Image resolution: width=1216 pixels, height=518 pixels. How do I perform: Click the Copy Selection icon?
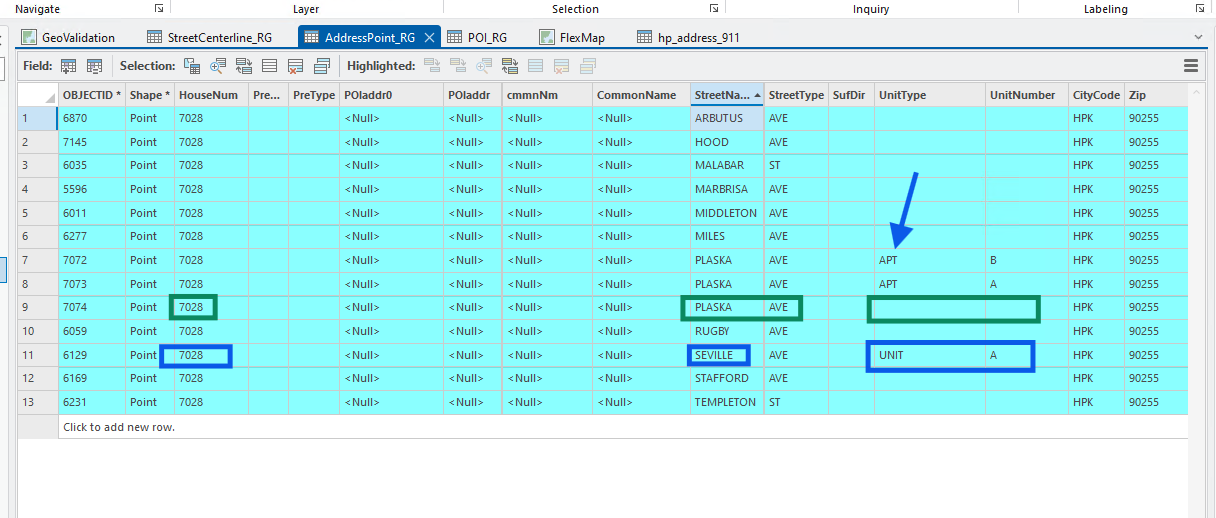(x=321, y=66)
